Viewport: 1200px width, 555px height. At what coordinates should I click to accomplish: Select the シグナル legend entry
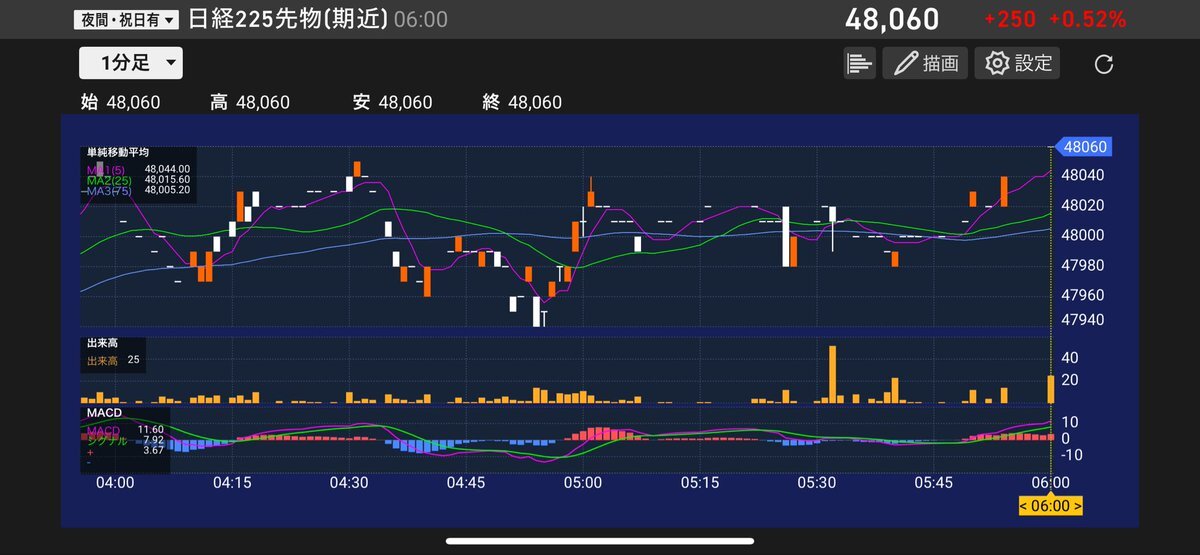tap(107, 440)
